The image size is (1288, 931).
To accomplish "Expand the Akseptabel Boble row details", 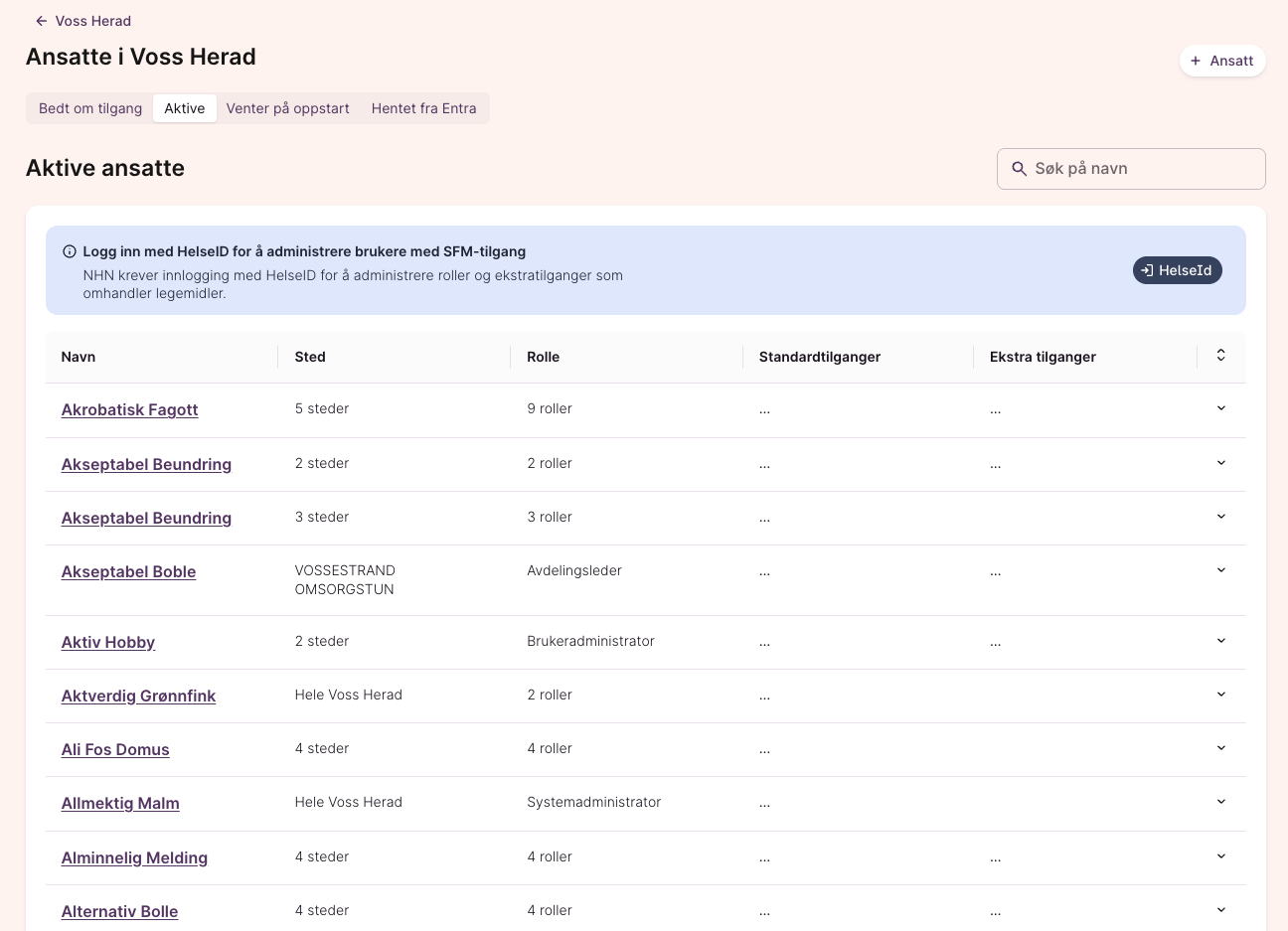I will (x=1220, y=570).
